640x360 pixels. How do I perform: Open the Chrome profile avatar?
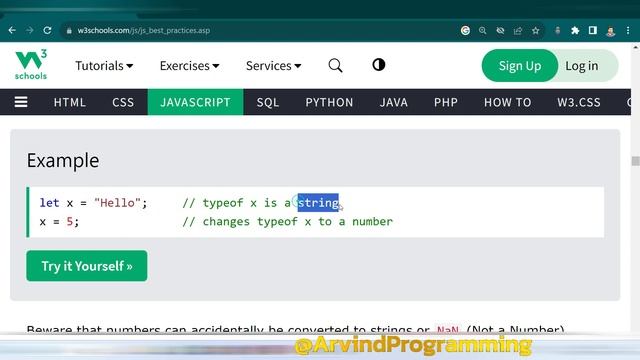611,31
